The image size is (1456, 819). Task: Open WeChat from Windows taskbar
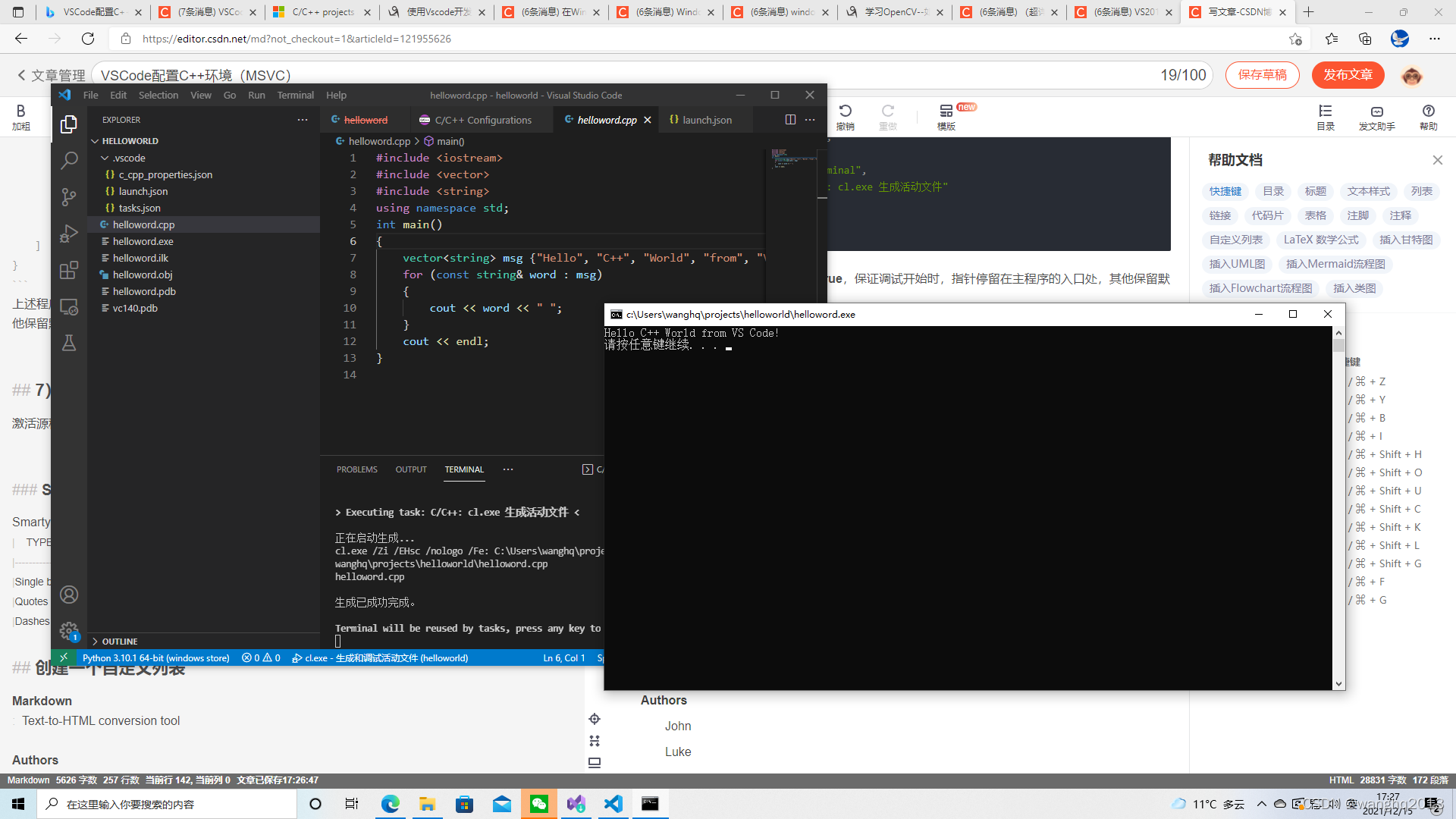coord(539,804)
